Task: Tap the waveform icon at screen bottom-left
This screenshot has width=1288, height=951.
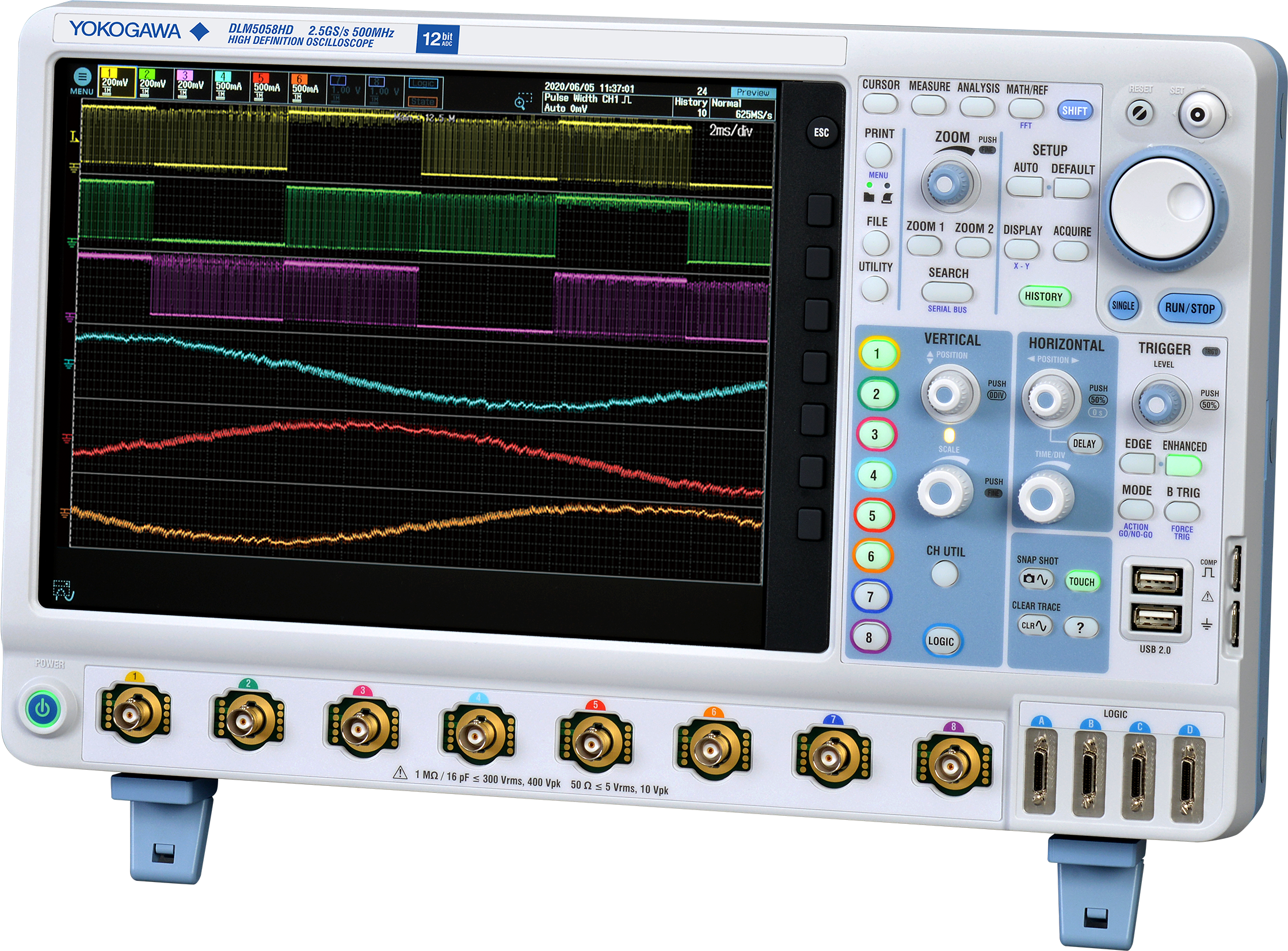Action: click(64, 591)
